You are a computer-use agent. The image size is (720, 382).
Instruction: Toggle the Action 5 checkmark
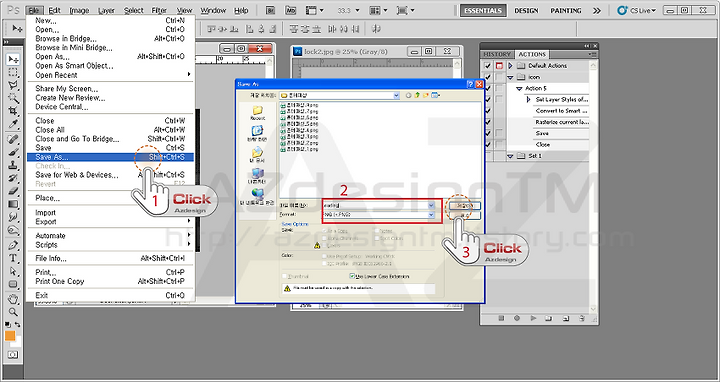point(488,88)
